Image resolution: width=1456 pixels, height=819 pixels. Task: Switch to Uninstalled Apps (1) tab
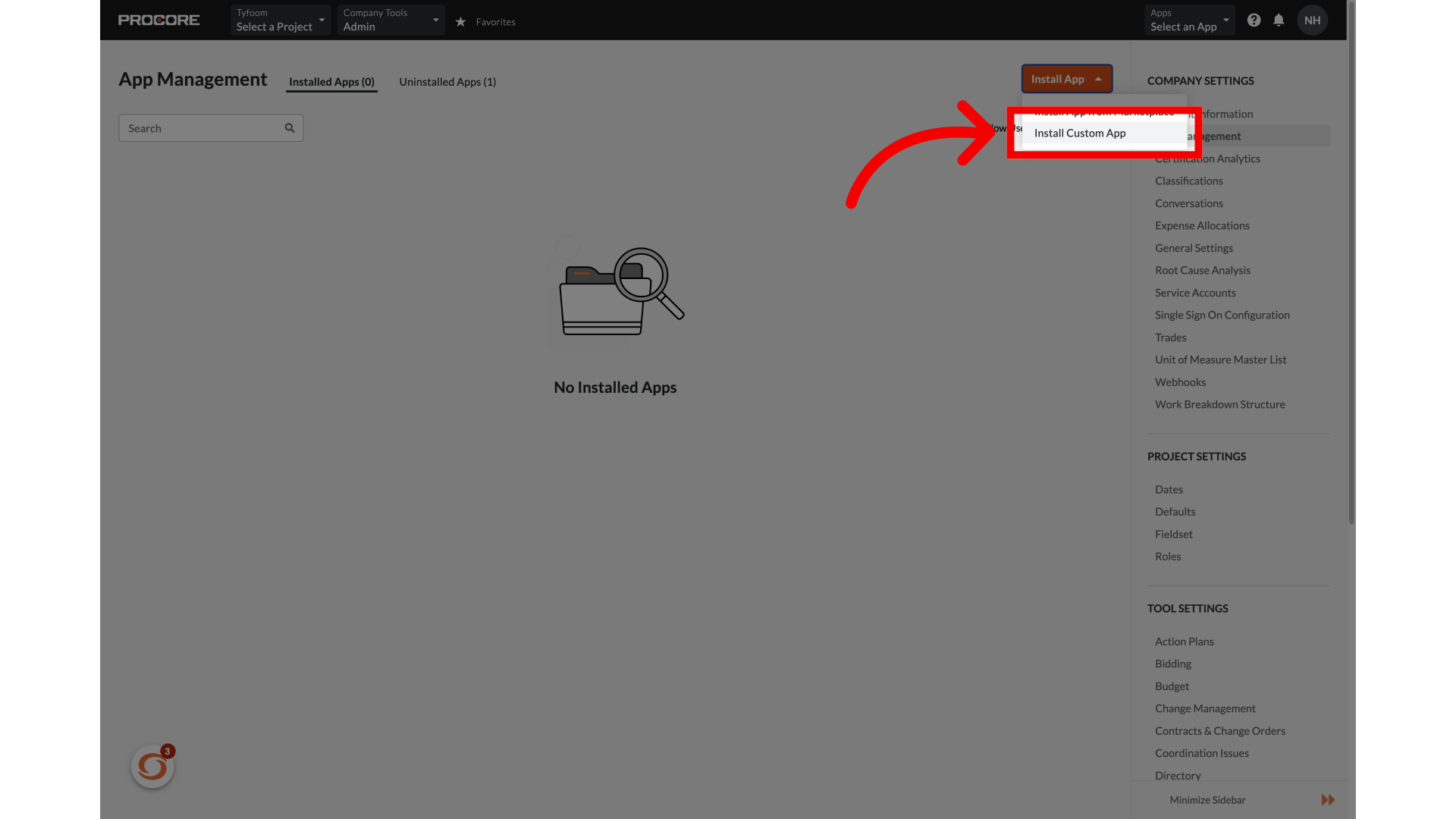(x=447, y=82)
